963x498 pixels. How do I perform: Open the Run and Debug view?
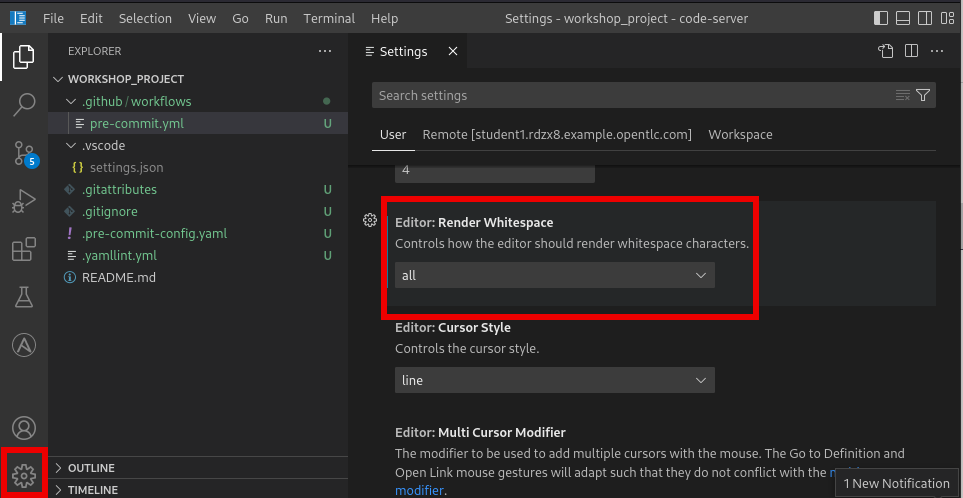(23, 201)
